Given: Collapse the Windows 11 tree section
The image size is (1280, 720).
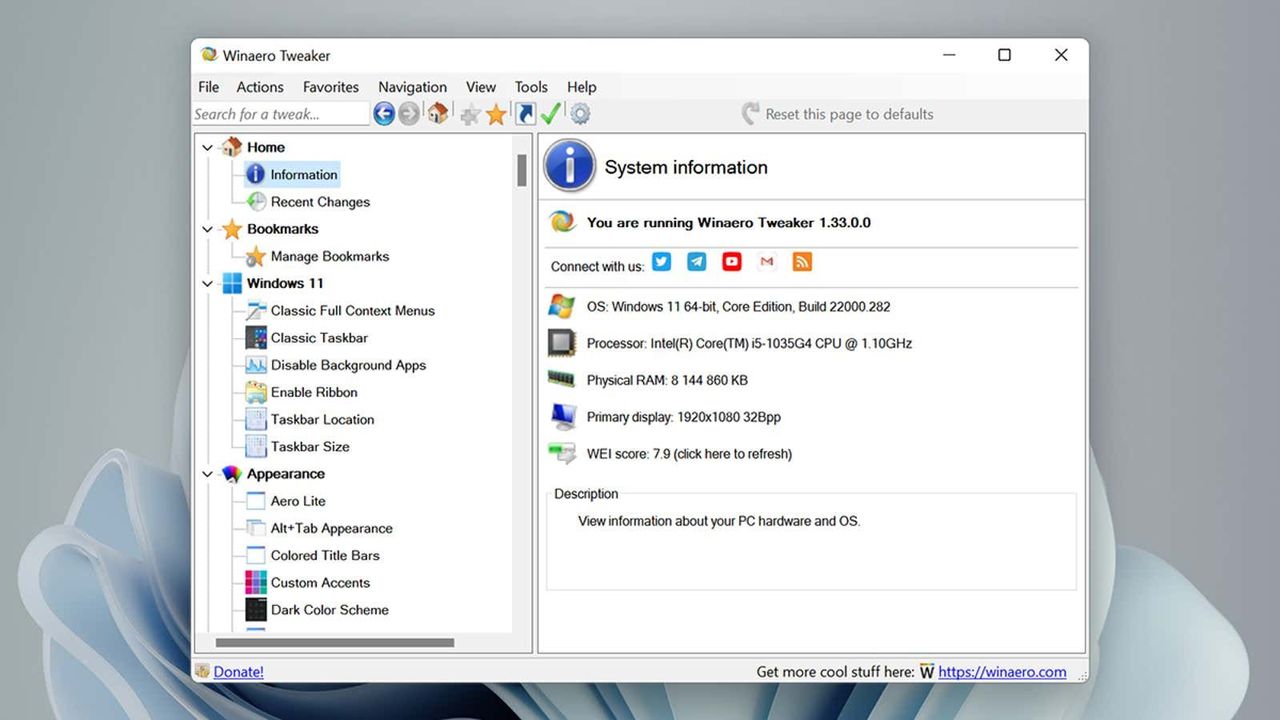Looking at the screenshot, I should pos(207,283).
